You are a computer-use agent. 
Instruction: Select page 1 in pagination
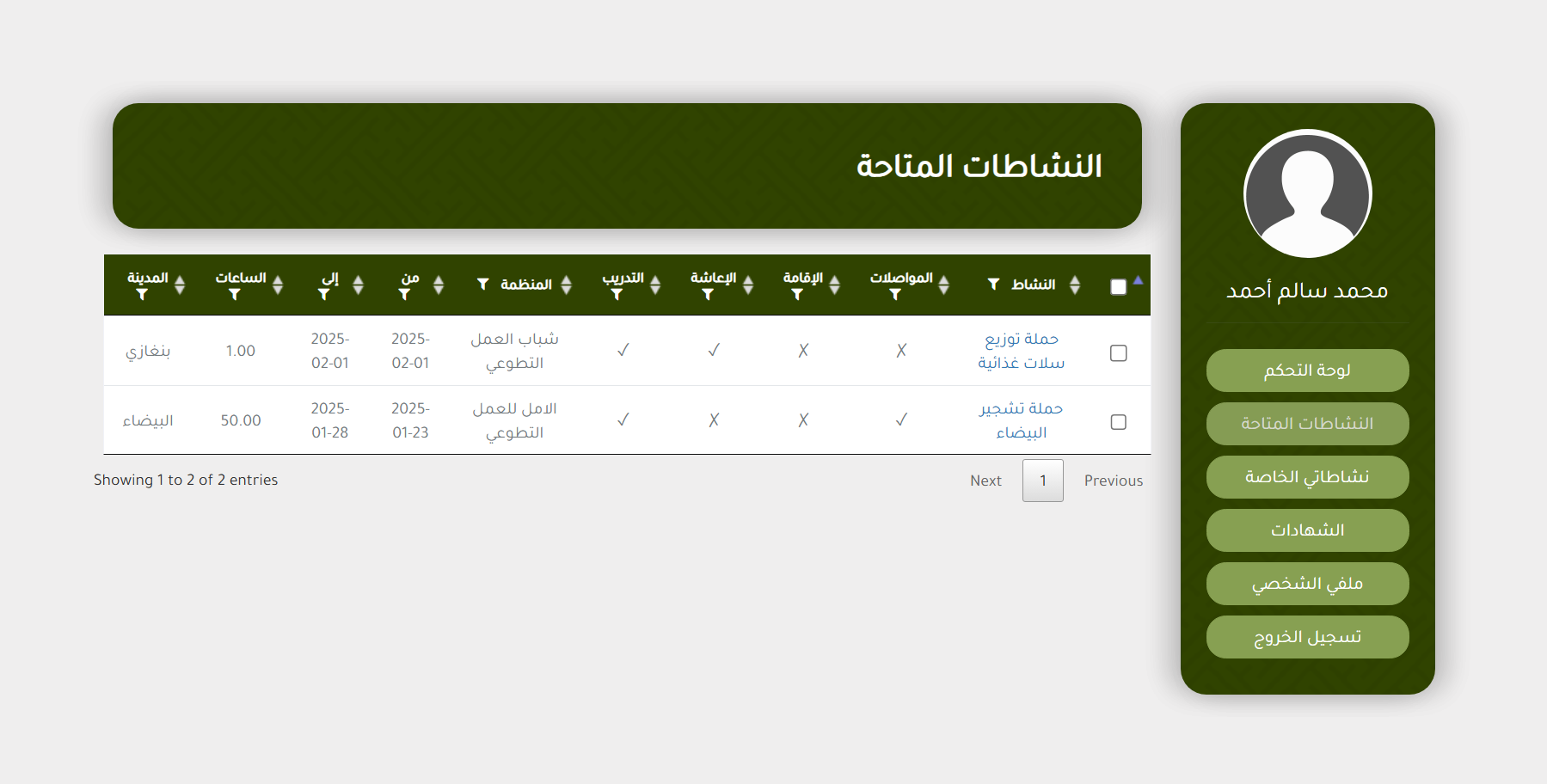pos(1043,481)
